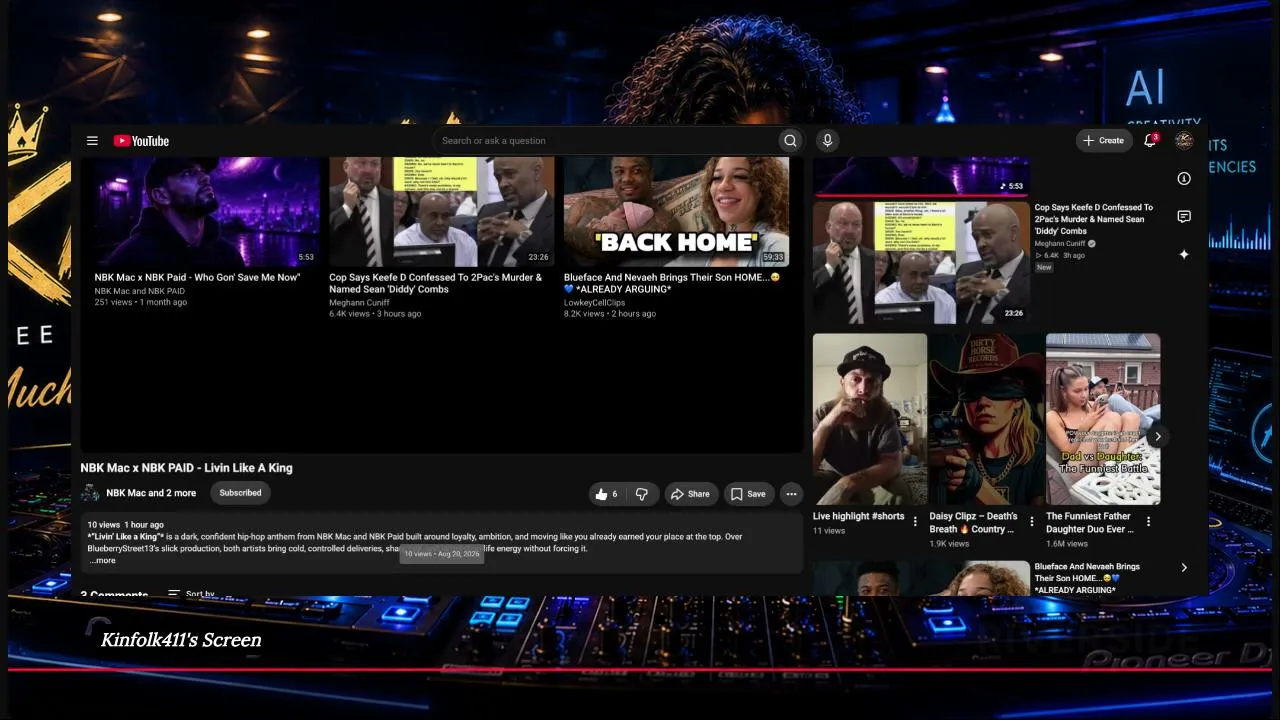1280x720 pixels.
Task: Open the 'Blueface And Nevaeh Brings Their Son HOME' title above LowkeyCellClips
Action: (671, 284)
